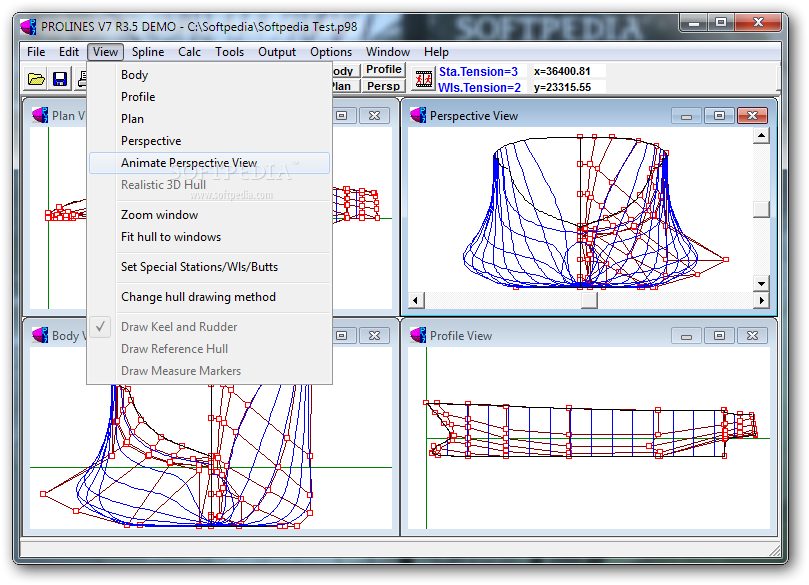This screenshot has width=809, height=585.
Task: Click the Plan View window icon
Action: coord(40,116)
